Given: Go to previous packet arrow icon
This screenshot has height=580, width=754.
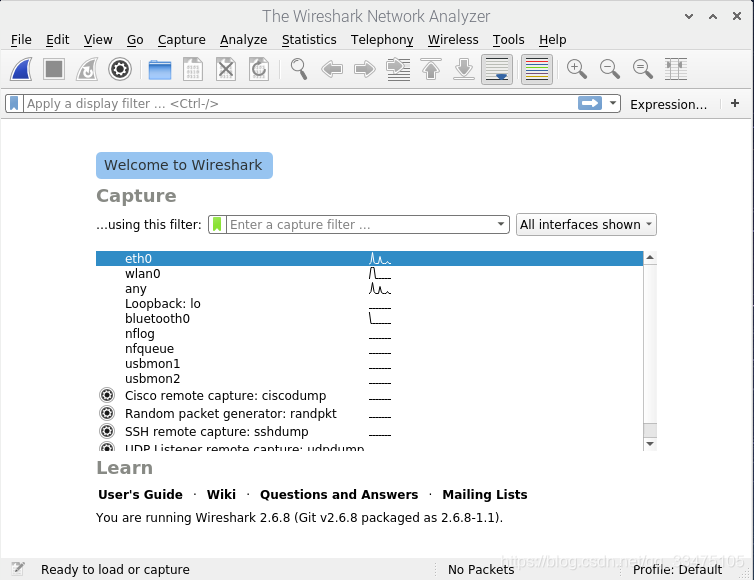Looking at the screenshot, I should coord(332,69).
